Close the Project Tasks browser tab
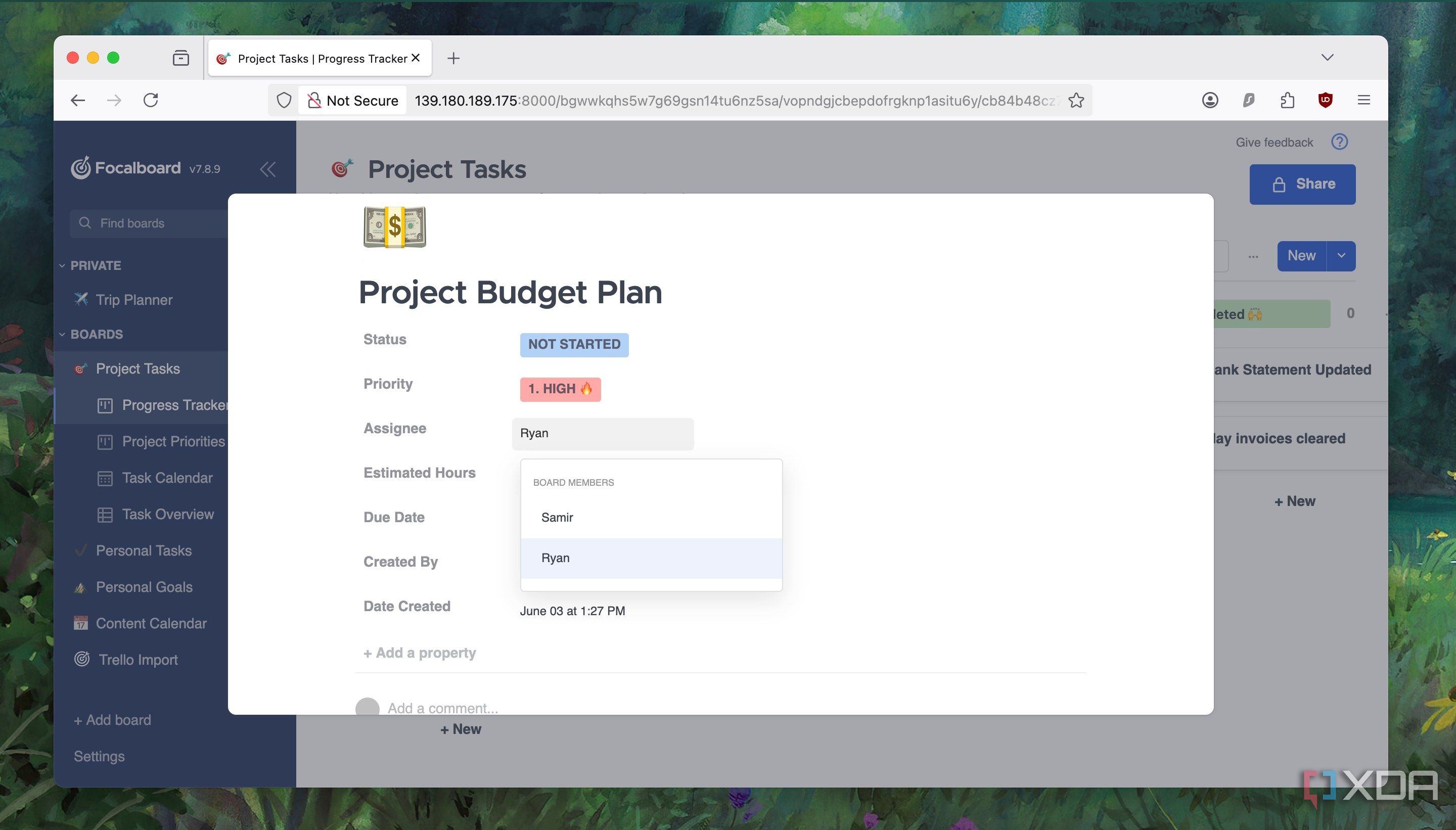The image size is (1456, 830). [416, 58]
